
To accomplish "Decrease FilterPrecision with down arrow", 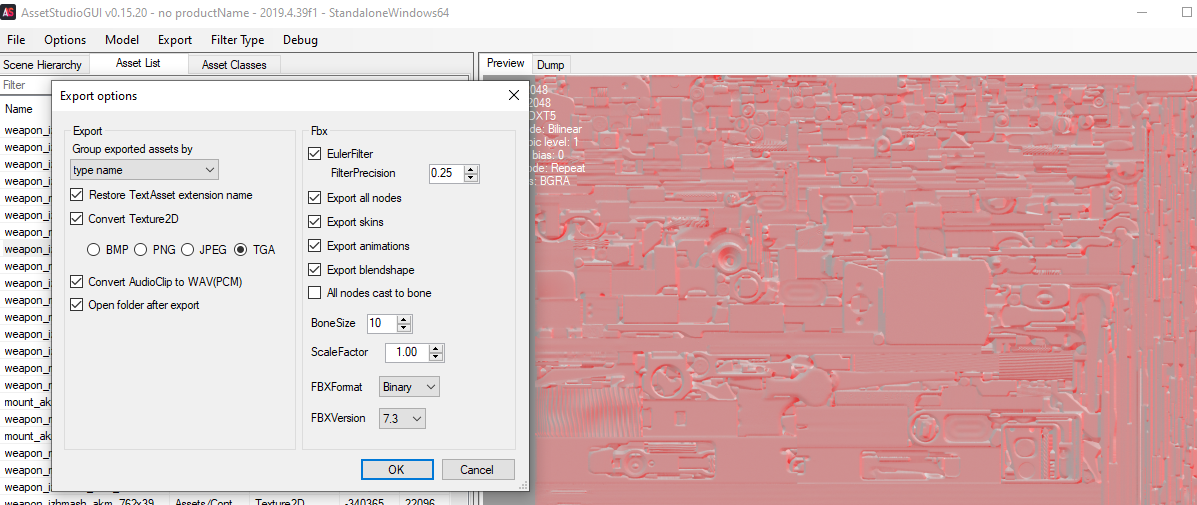I will 471,178.
